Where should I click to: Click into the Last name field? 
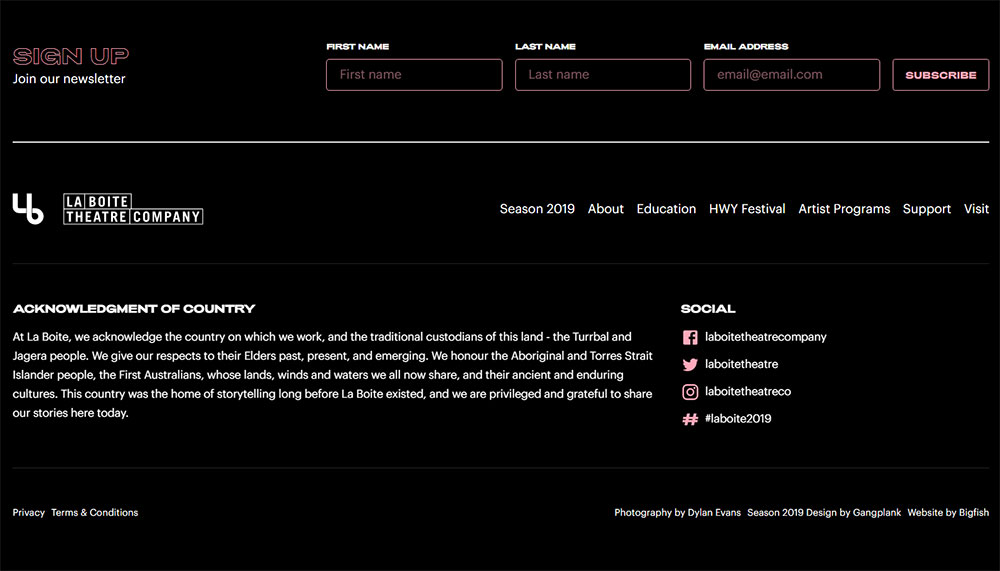pos(603,75)
